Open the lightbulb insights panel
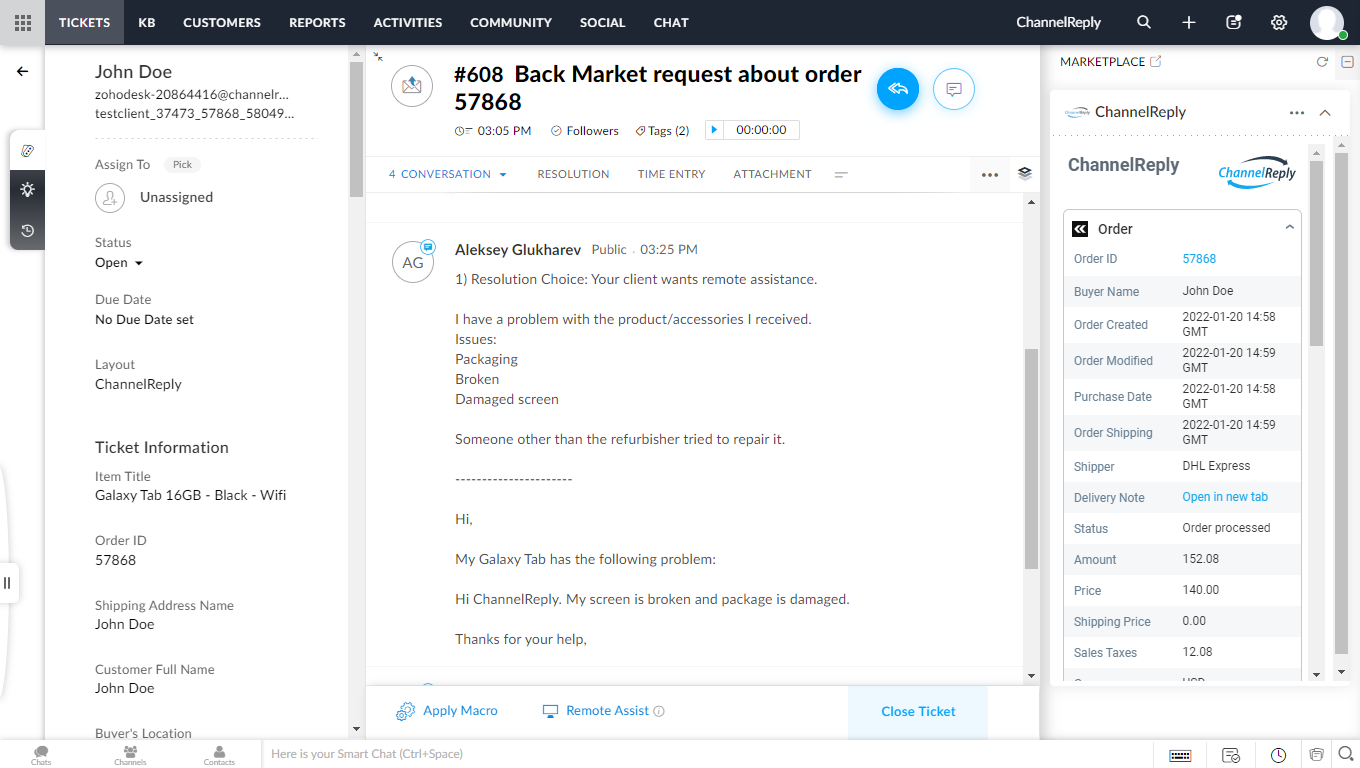 27,190
